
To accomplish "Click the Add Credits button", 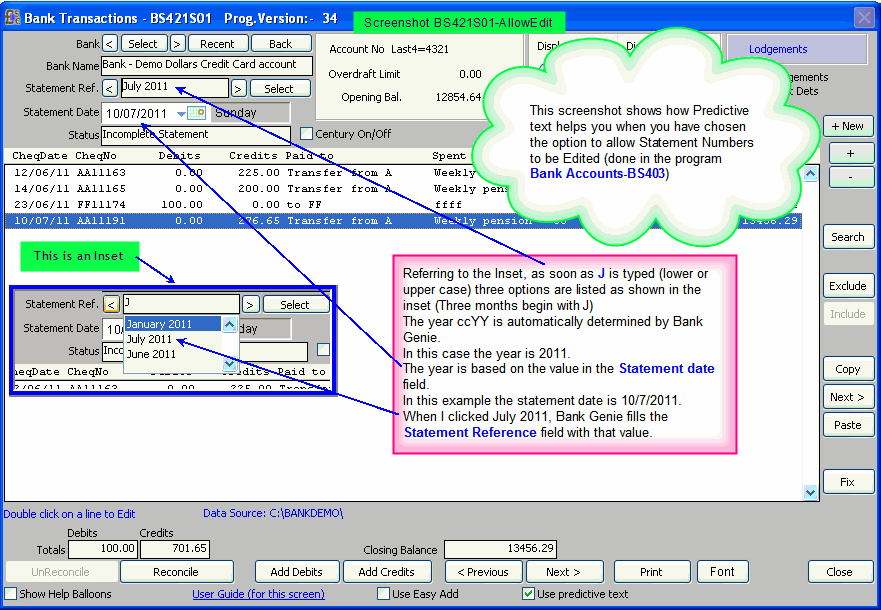I will tap(385, 572).
